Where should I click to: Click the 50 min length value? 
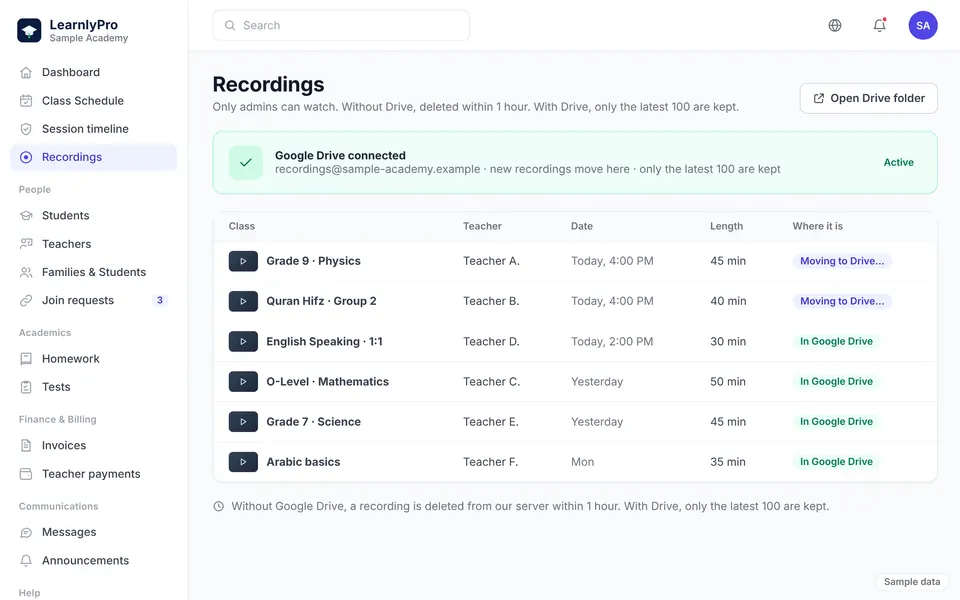point(728,381)
